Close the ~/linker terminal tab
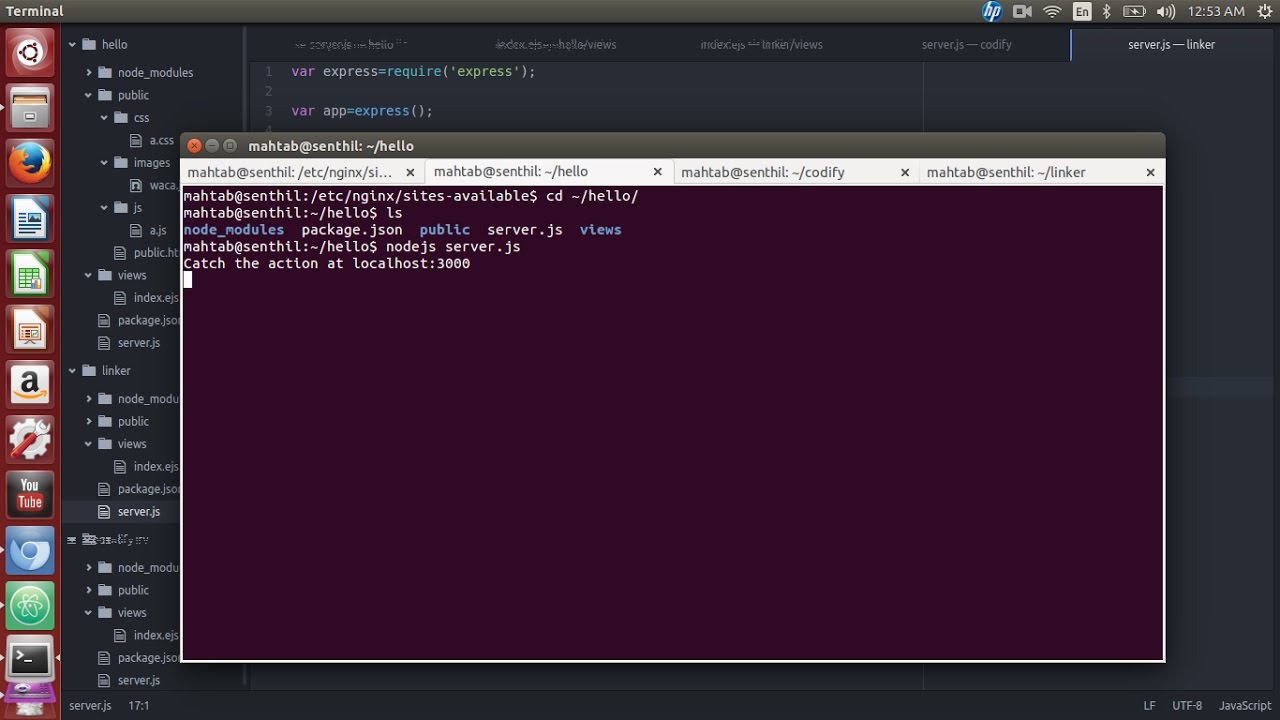 click(1150, 172)
